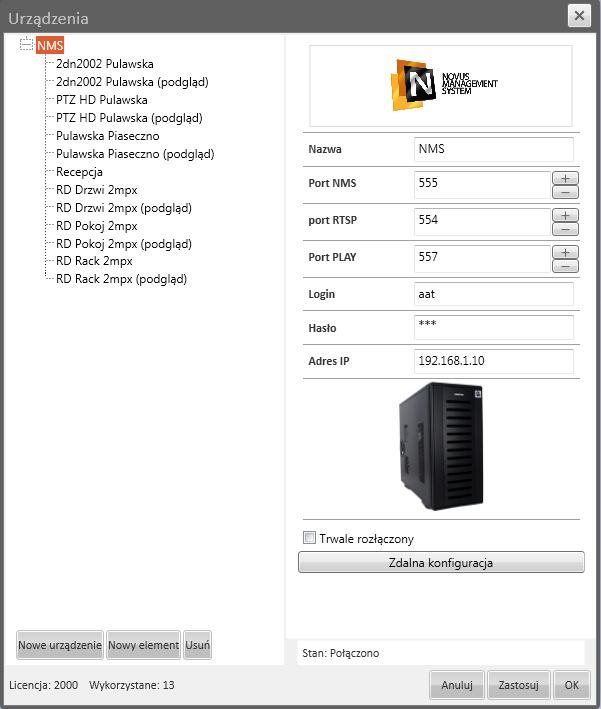Click Nowe urządzenie button
601x709 pixels.
[60, 645]
